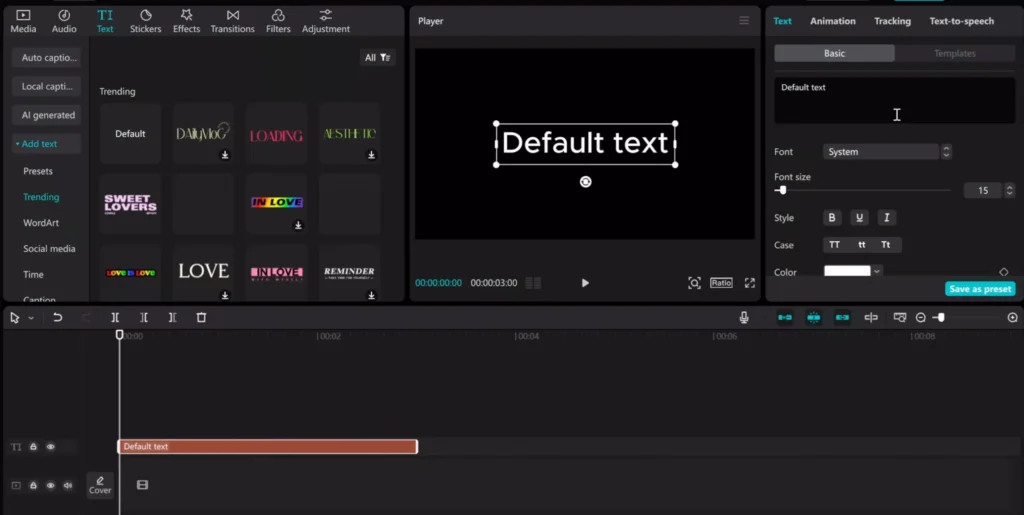Screen dimensions: 1024x515
Task: Click the Undo arrow in timeline toolbar
Action: (x=57, y=317)
